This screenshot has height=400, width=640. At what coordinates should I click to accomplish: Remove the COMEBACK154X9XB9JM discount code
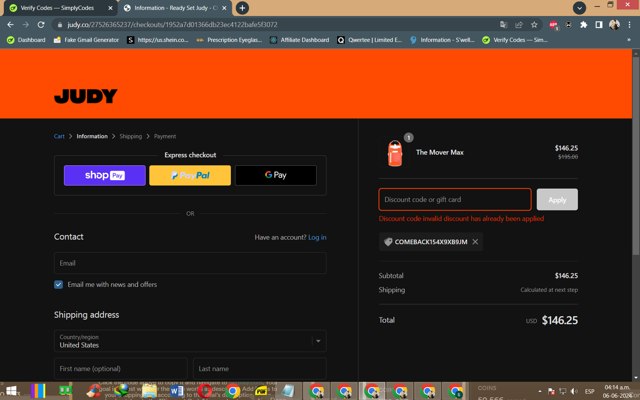click(475, 242)
